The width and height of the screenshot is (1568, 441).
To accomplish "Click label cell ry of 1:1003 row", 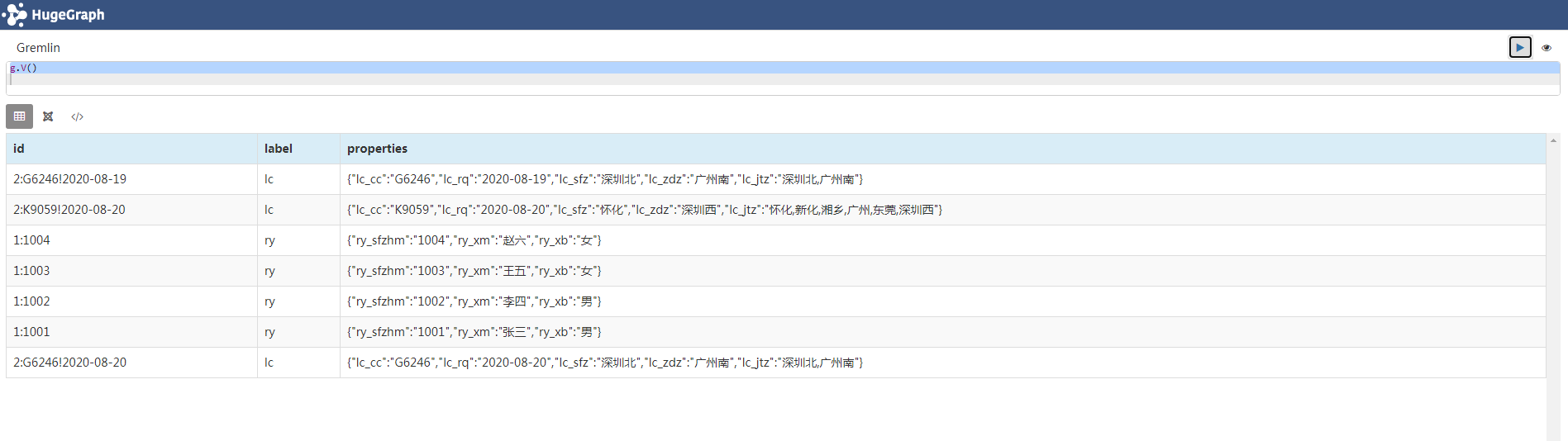I will tap(298, 271).
